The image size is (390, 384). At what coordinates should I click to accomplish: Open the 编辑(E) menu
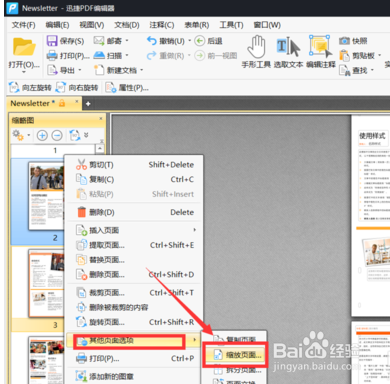pos(57,25)
